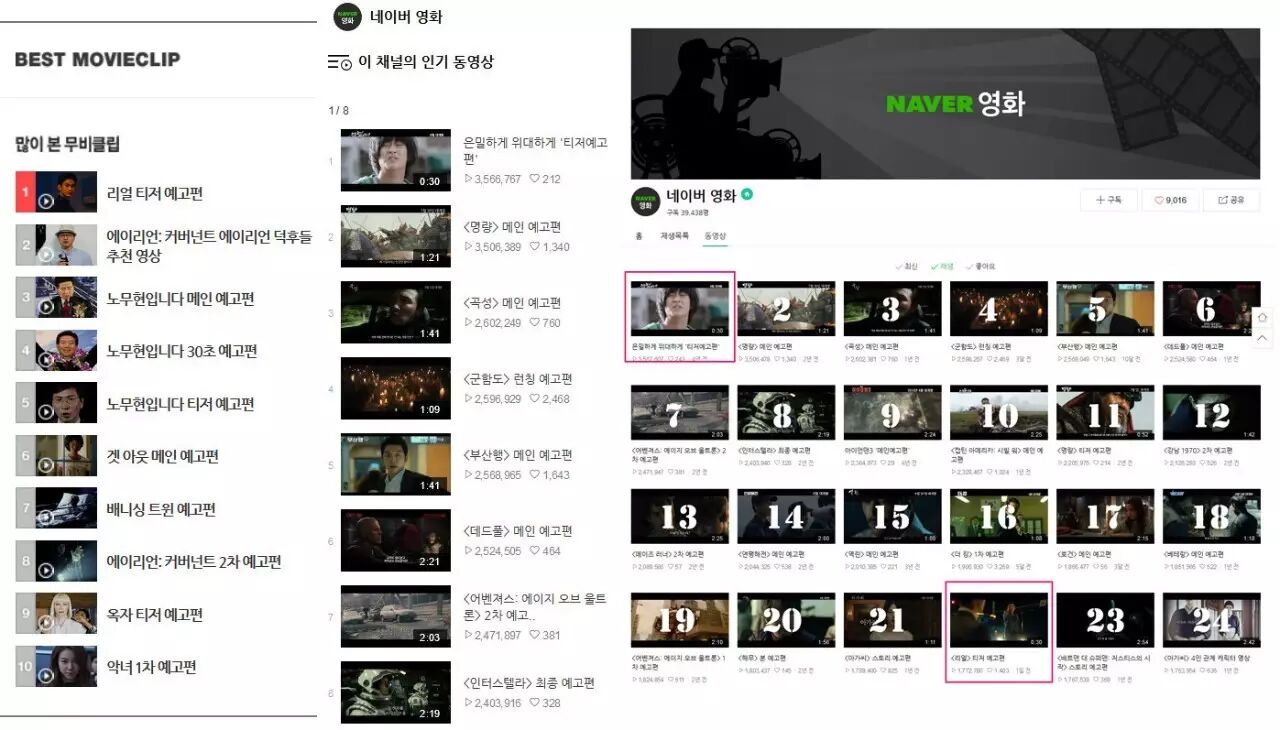Click the 많이 본 무비클립 heading
This screenshot has width=1280, height=730.
coord(67,144)
